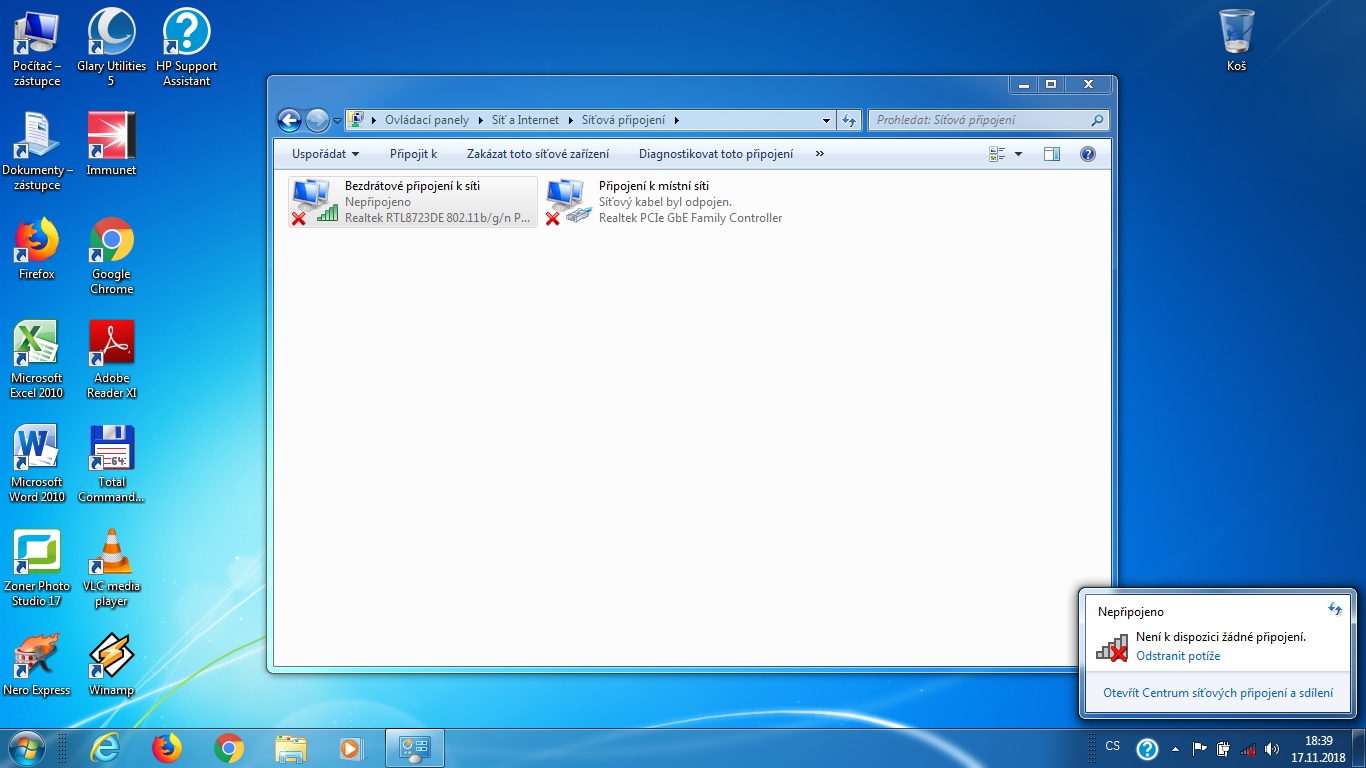The image size is (1366, 768).
Task: Toggle the preview pane icon
Action: (1051, 154)
